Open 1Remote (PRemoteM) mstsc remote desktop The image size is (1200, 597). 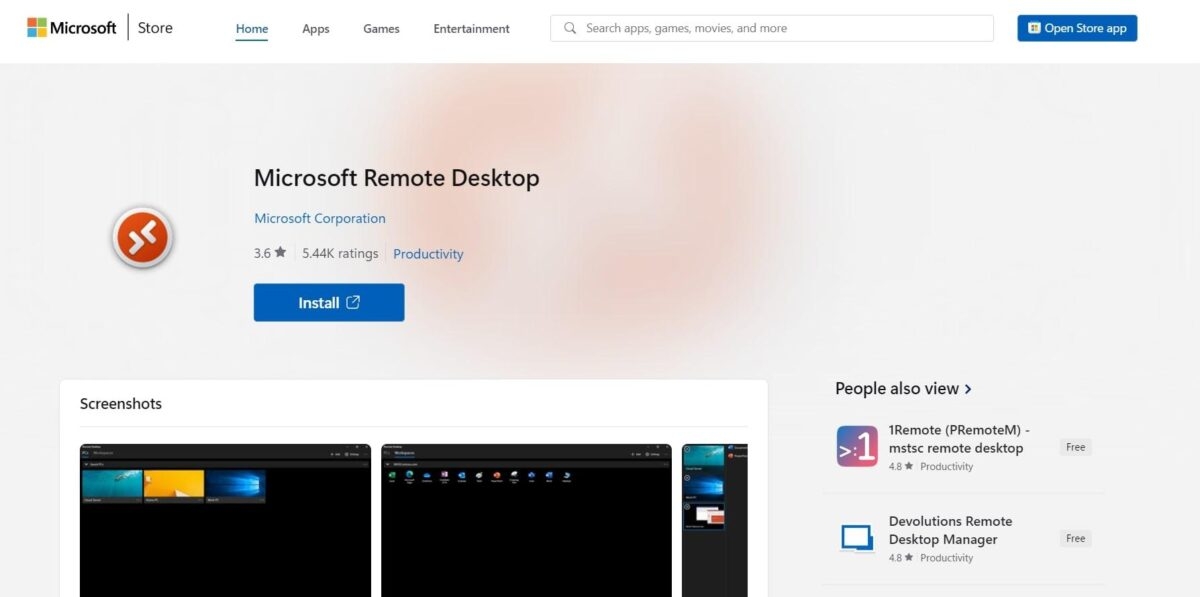(x=959, y=439)
